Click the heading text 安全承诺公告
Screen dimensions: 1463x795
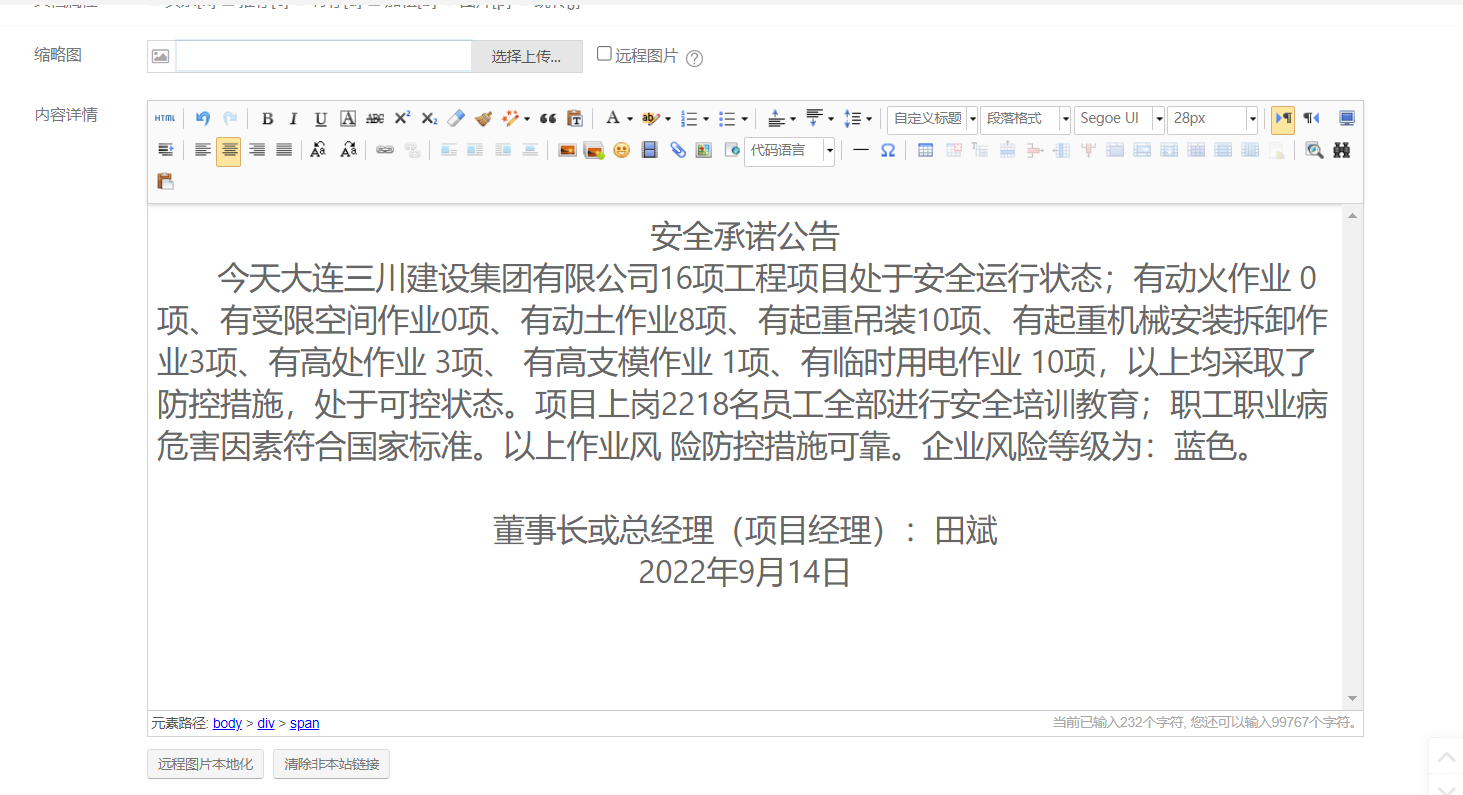(745, 237)
